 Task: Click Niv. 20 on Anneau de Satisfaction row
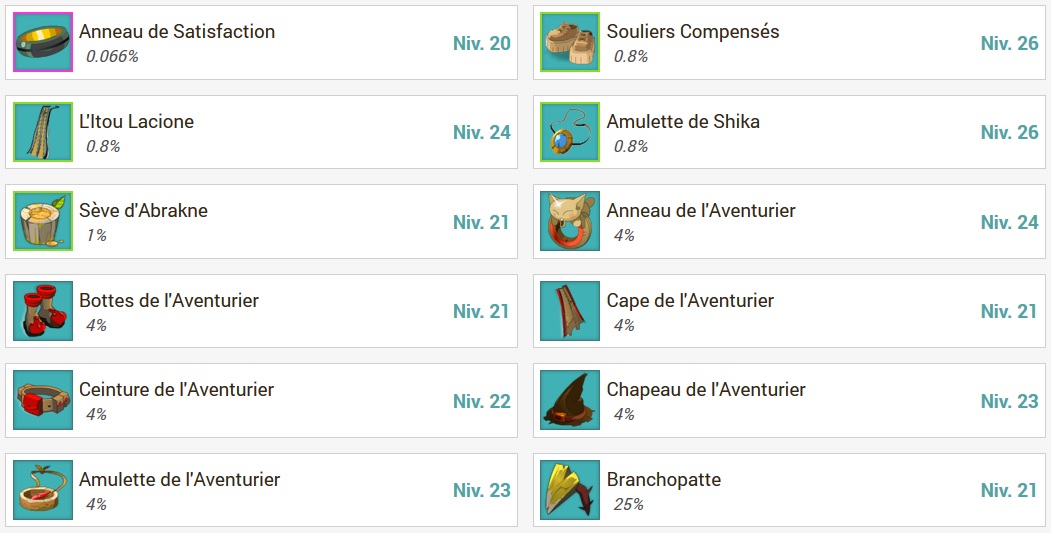pos(481,43)
